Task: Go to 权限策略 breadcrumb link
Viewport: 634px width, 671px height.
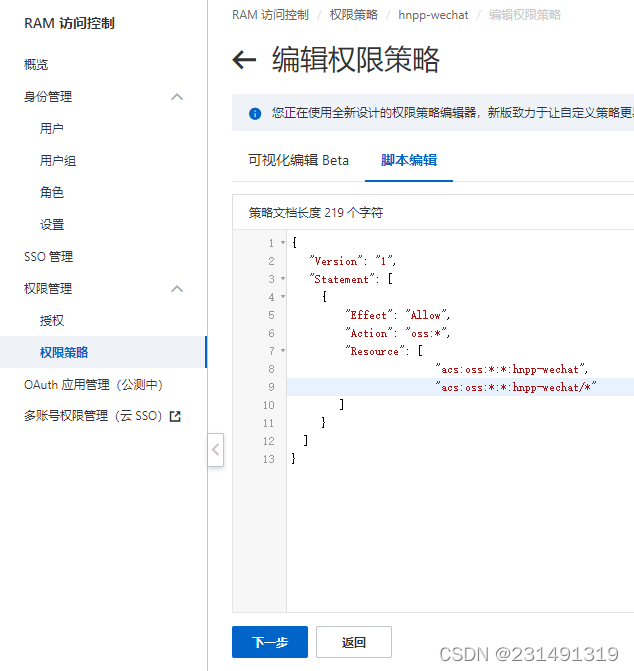Action: [353, 15]
